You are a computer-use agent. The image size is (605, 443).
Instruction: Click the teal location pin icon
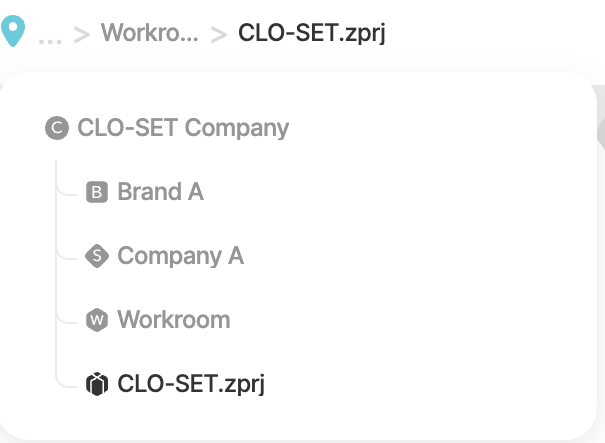(13, 31)
